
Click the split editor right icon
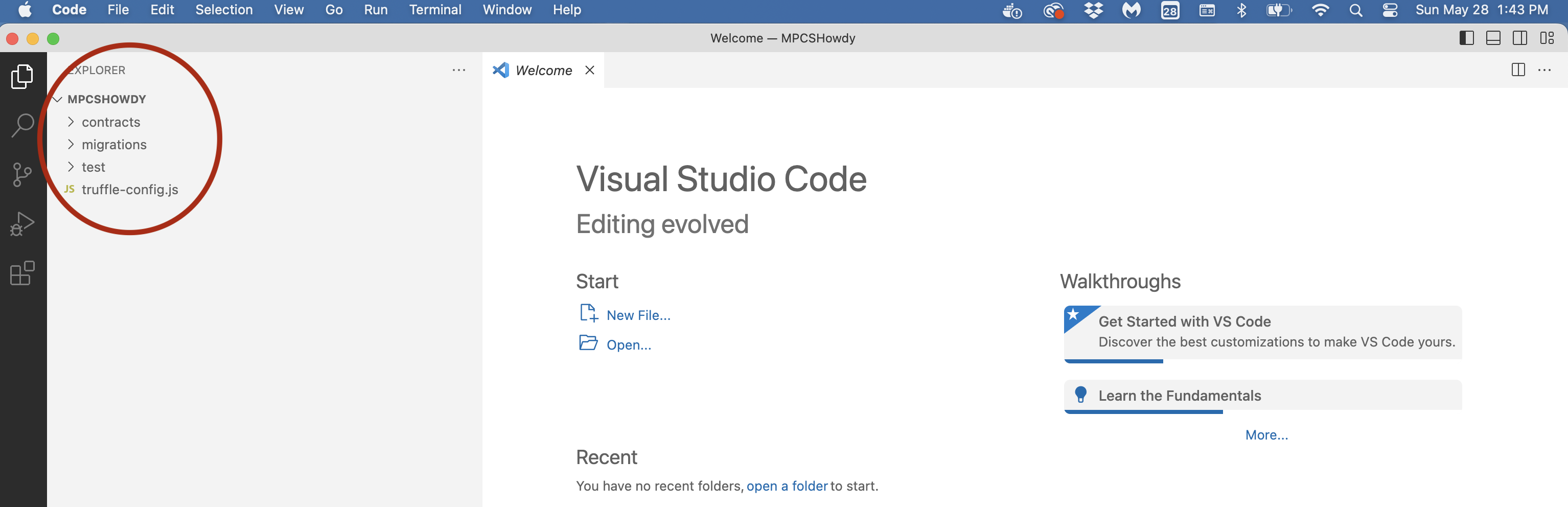[x=1517, y=70]
